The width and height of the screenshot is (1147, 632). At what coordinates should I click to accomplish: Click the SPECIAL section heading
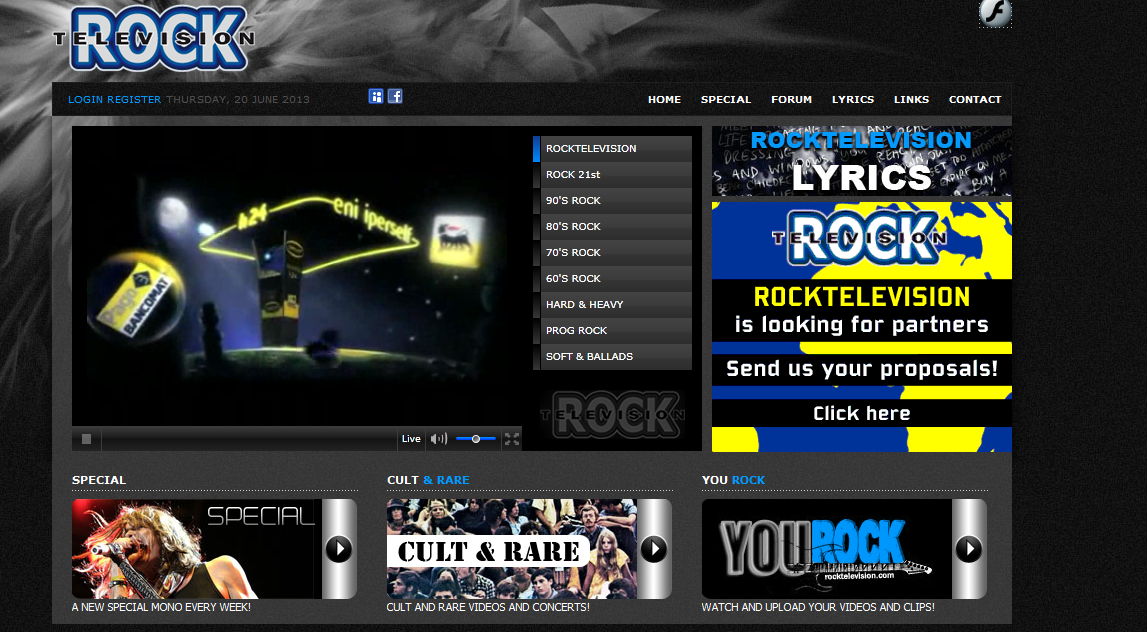pyautogui.click(x=99, y=481)
